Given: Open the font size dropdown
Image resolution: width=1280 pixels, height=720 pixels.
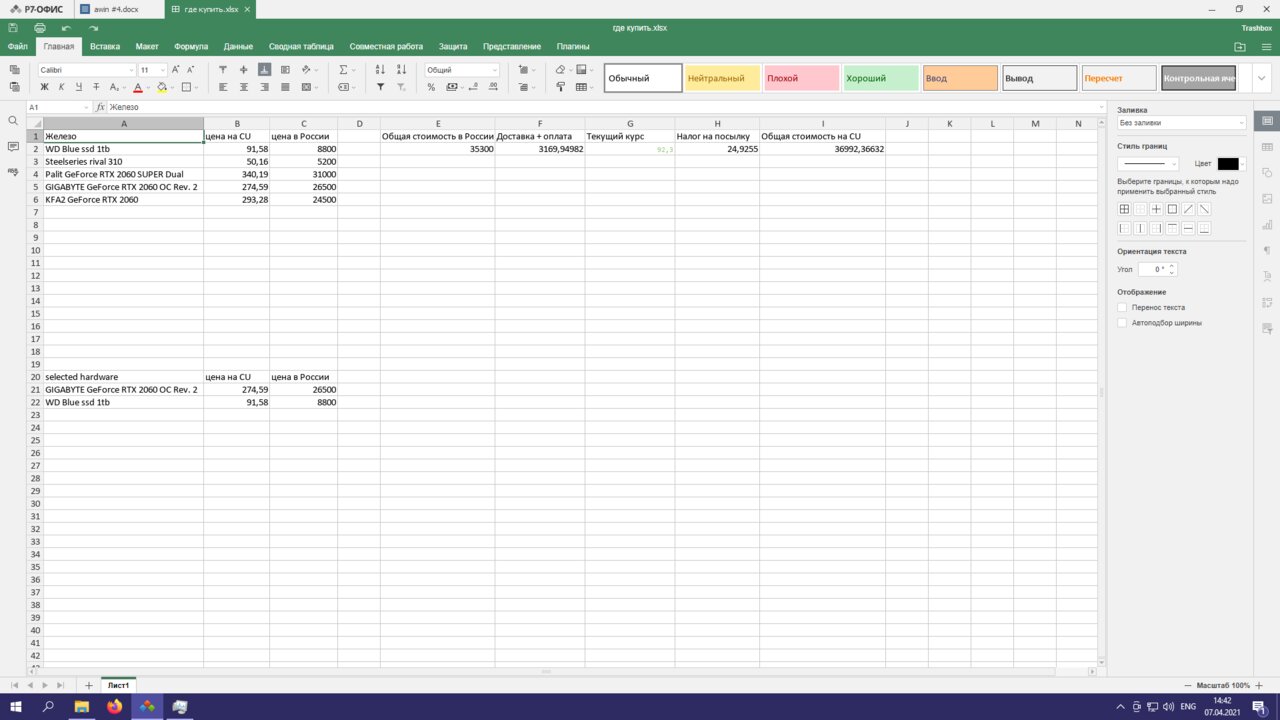Looking at the screenshot, I should tap(162, 70).
